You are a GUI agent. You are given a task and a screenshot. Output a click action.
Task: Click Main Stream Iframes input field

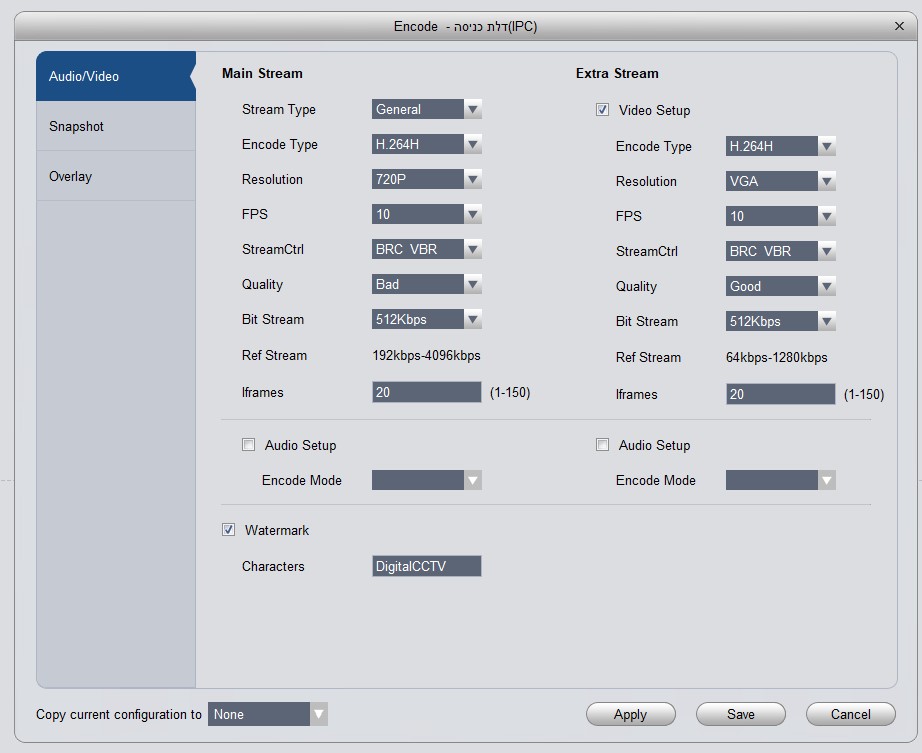(x=426, y=392)
